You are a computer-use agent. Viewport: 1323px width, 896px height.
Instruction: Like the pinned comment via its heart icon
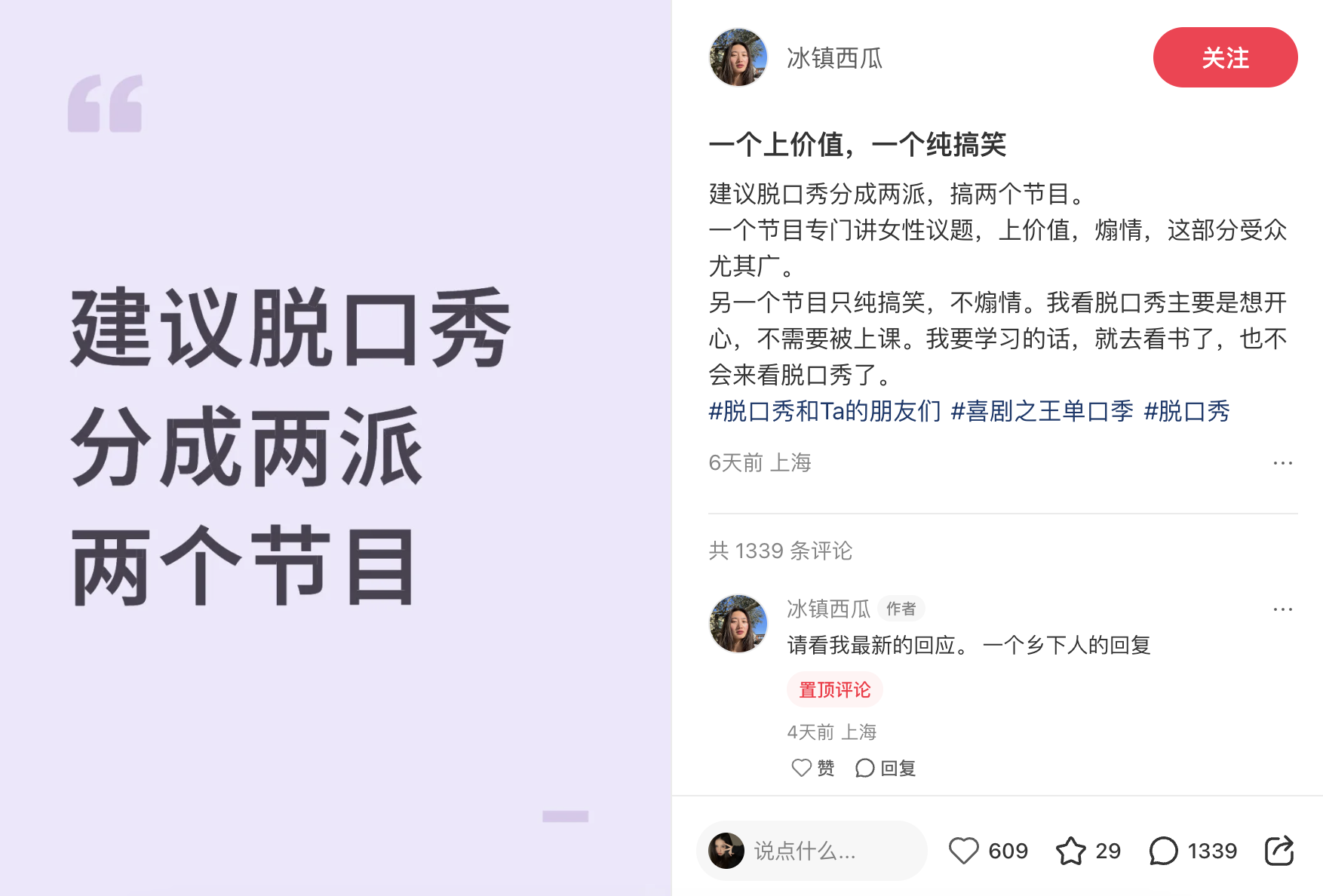pyautogui.click(x=801, y=768)
